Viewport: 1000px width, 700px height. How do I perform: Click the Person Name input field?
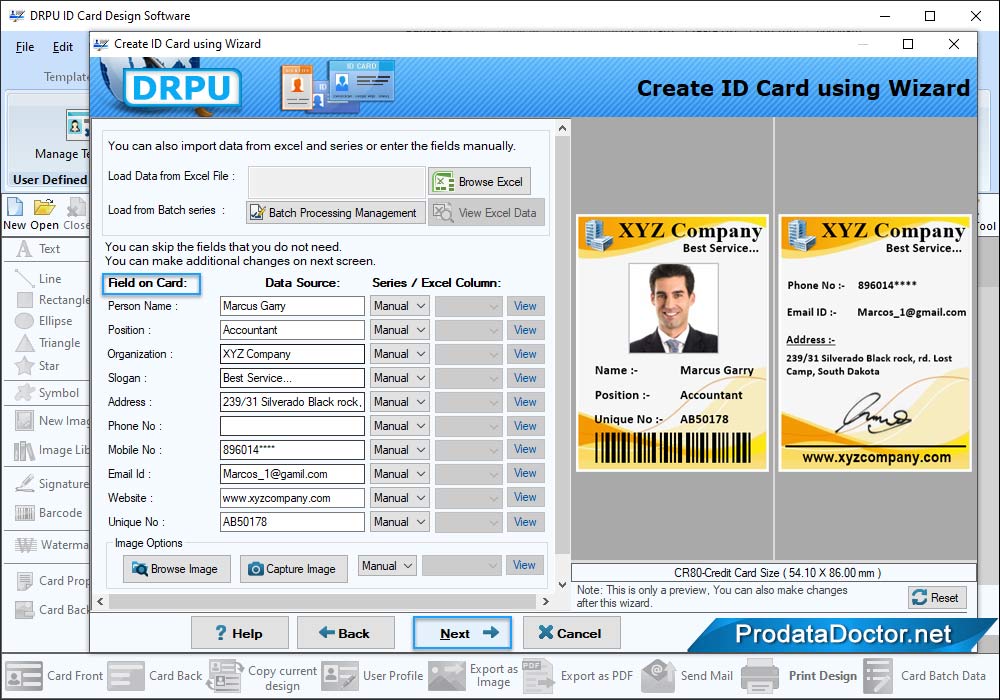292,306
